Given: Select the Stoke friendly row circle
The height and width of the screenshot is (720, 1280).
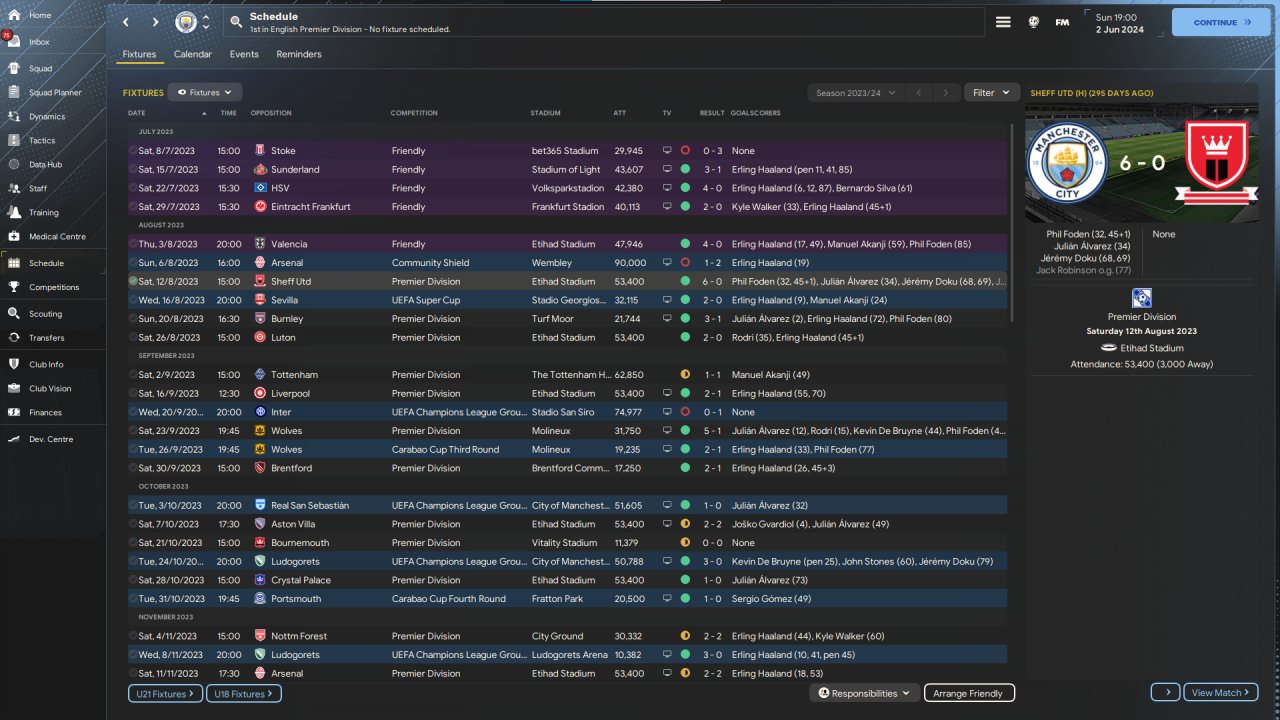Looking at the screenshot, I should point(133,151).
